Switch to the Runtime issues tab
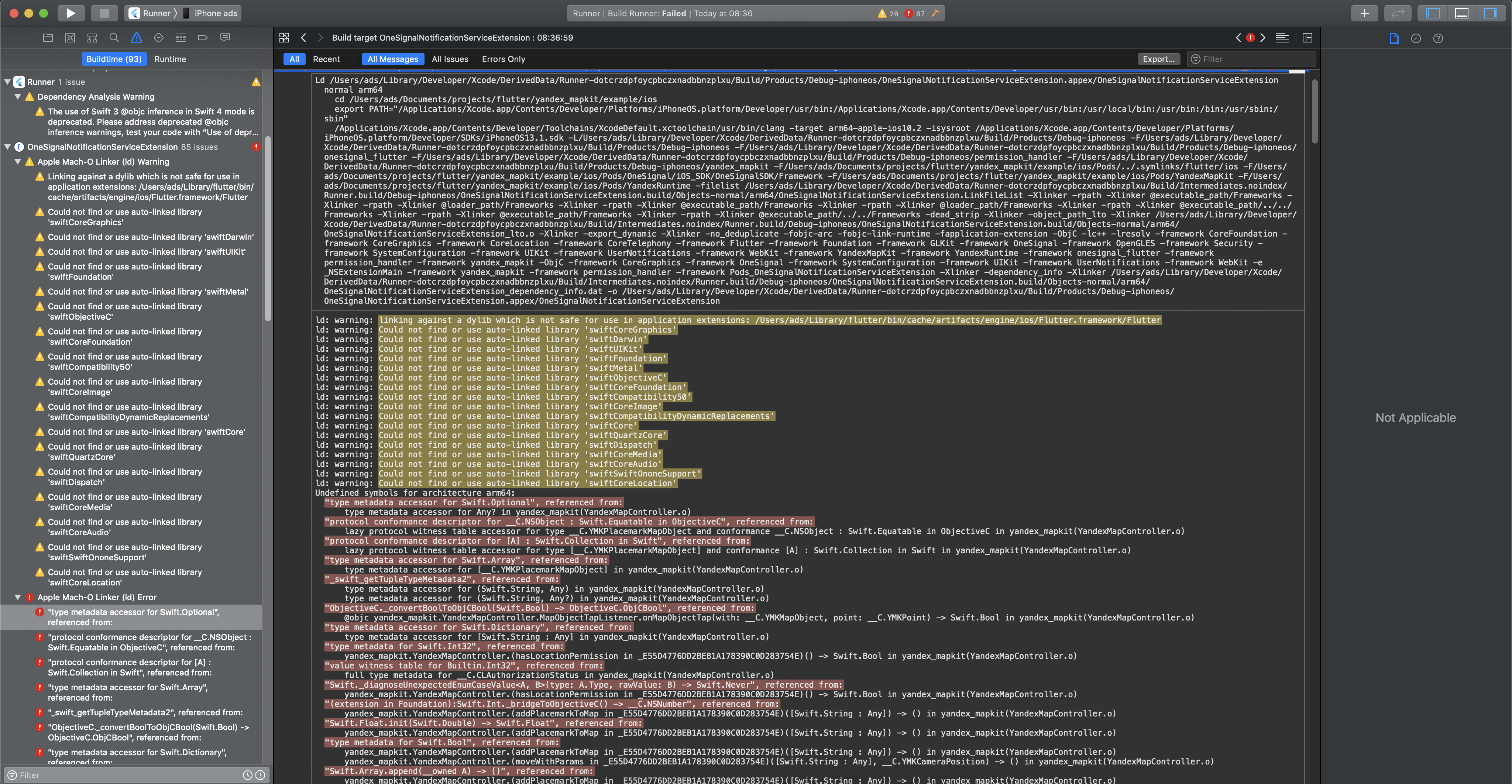Screen dimensions: 1512x784 point(170,59)
